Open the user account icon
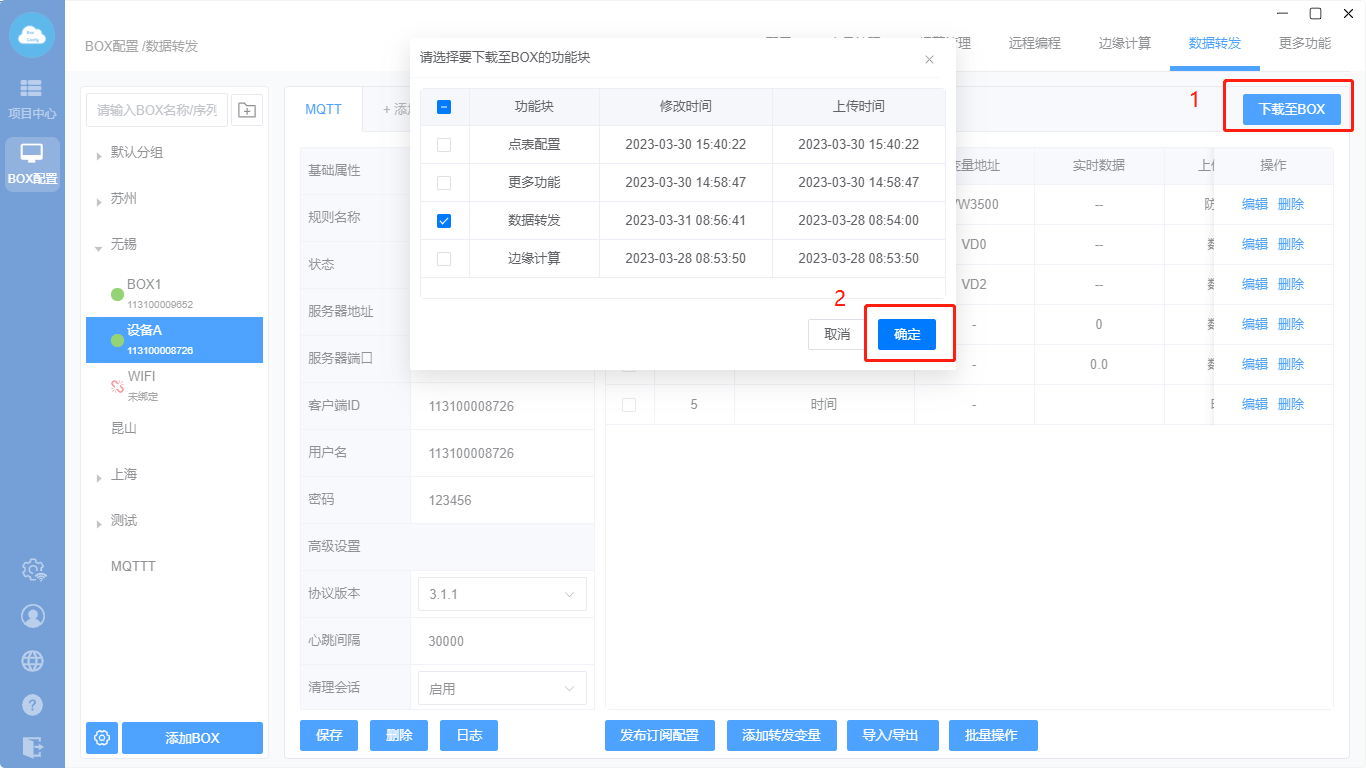 pyautogui.click(x=33, y=616)
